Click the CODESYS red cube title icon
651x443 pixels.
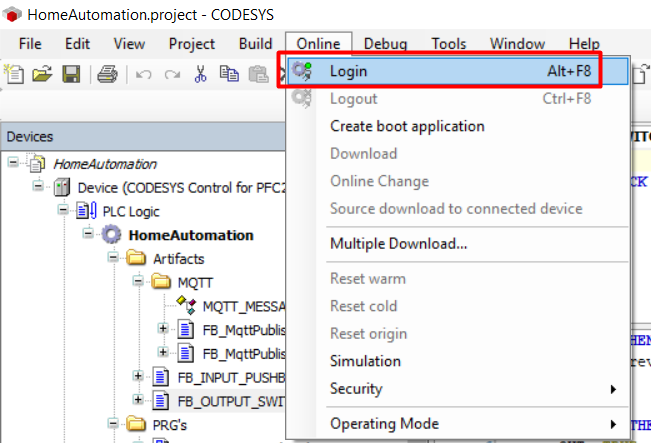click(x=12, y=15)
